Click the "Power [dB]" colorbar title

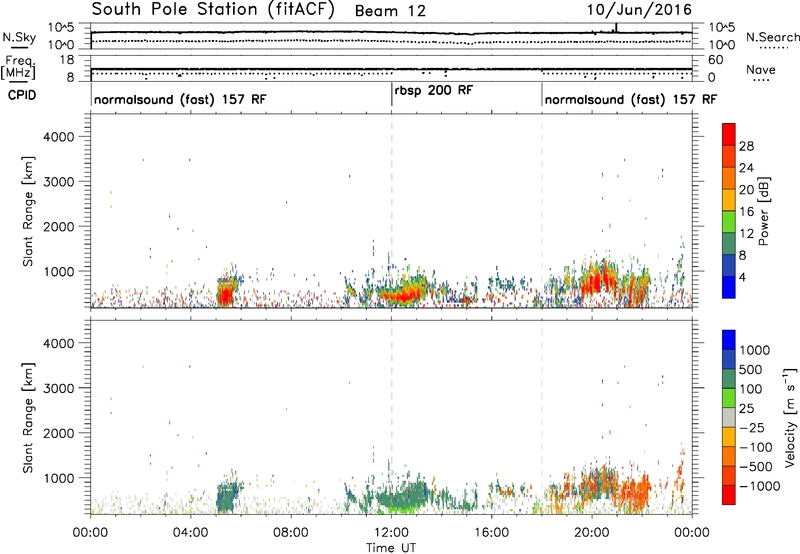coord(763,211)
